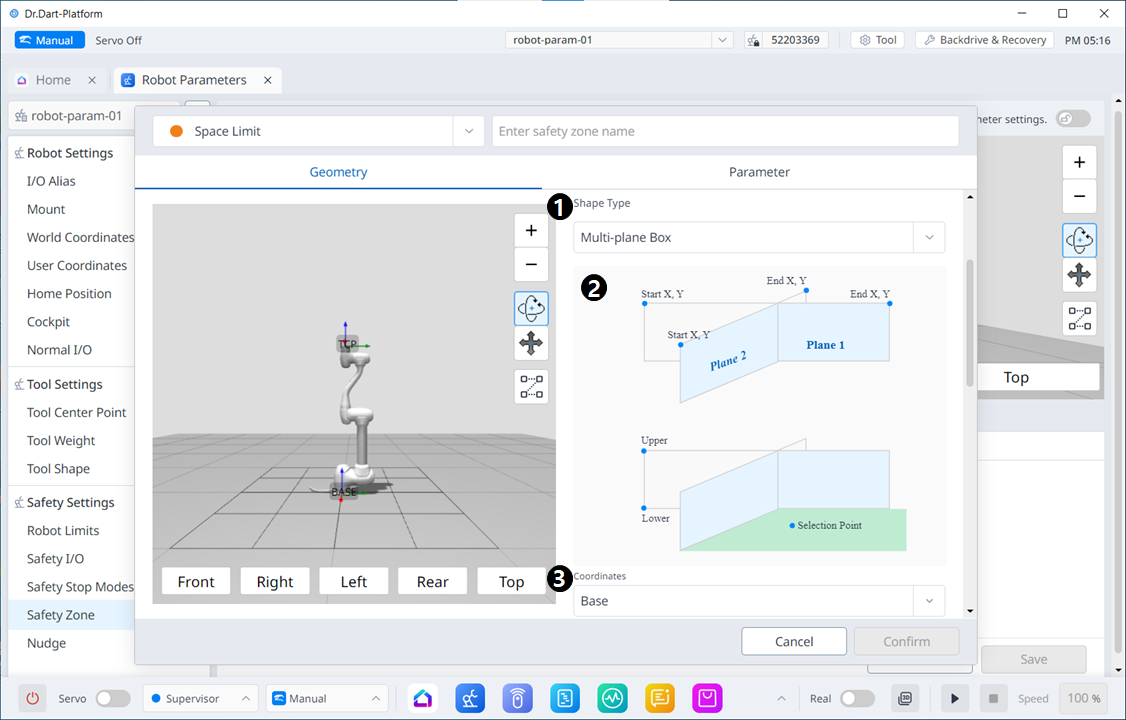This screenshot has height=720, width=1126.
Task: Click the dialog's vertical scrollbar
Action: [969, 322]
